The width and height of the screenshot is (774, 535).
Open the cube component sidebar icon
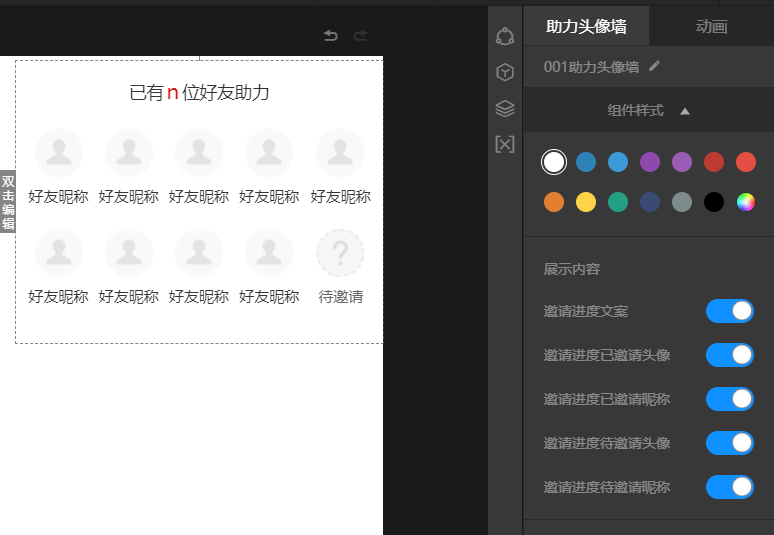tap(504, 72)
